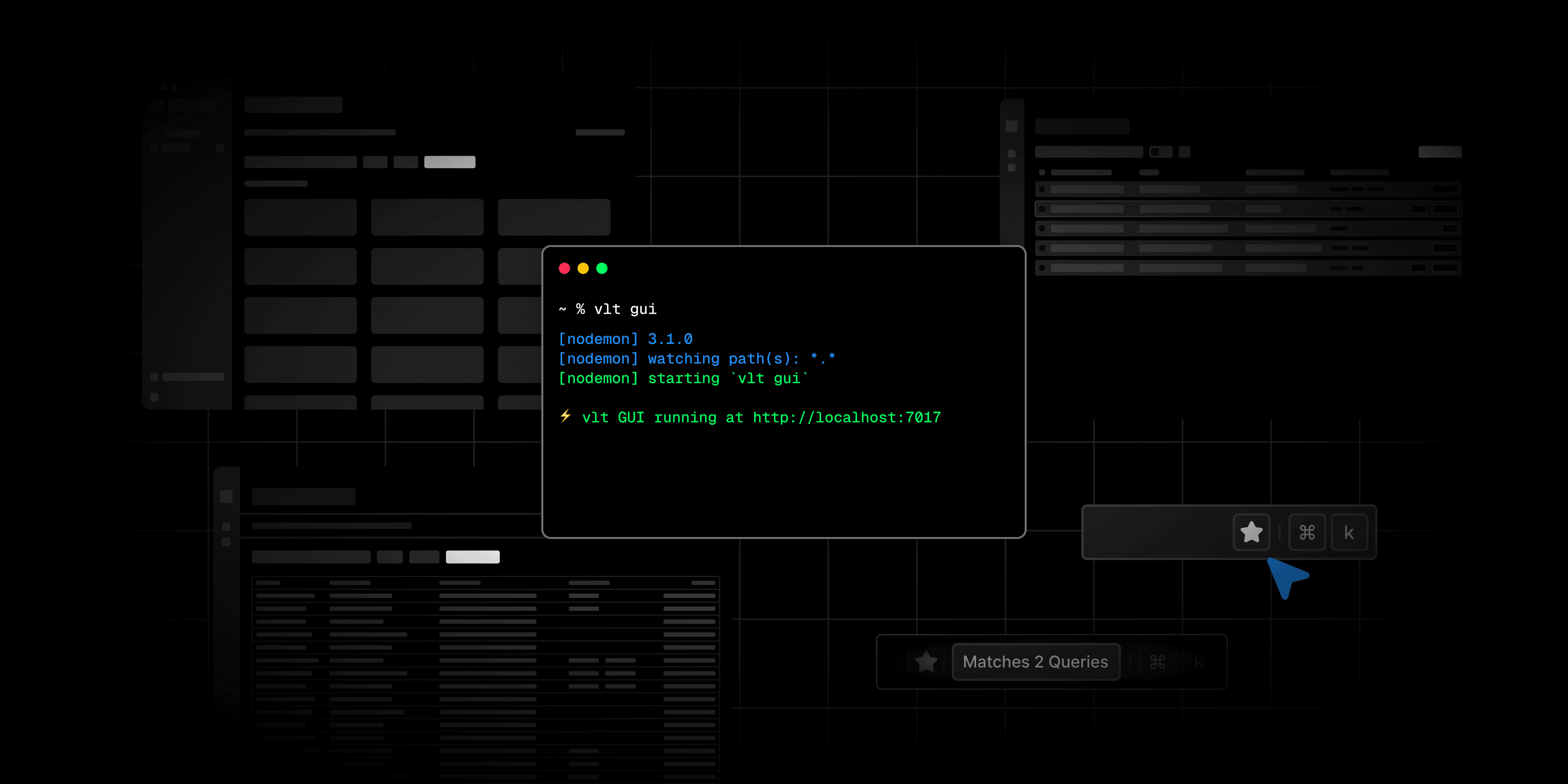Click the dimmed star icon near Matches 2 Queries
Screen dimensions: 1568x784
(x=926, y=661)
